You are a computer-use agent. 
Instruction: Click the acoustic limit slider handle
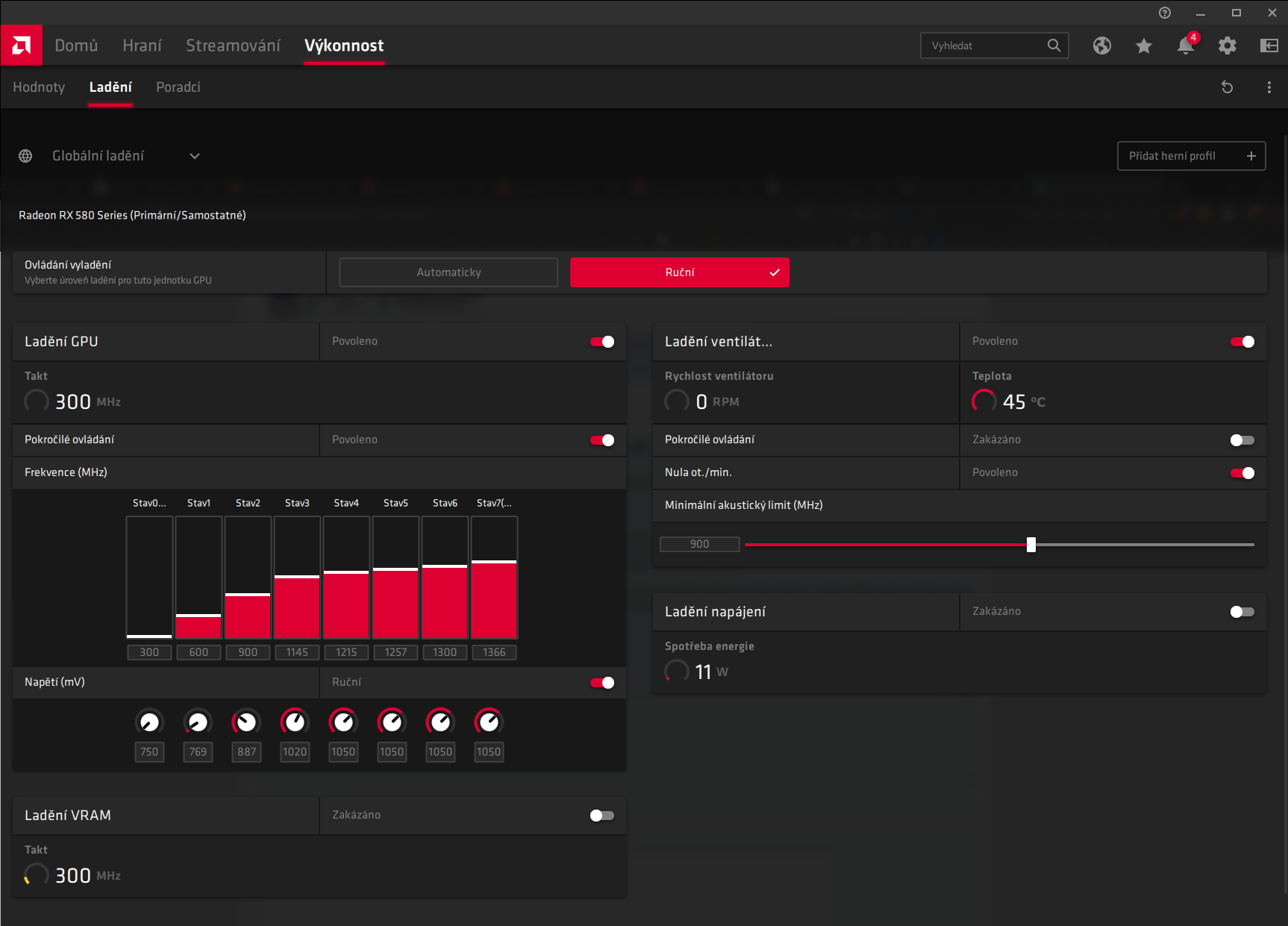click(x=1031, y=545)
